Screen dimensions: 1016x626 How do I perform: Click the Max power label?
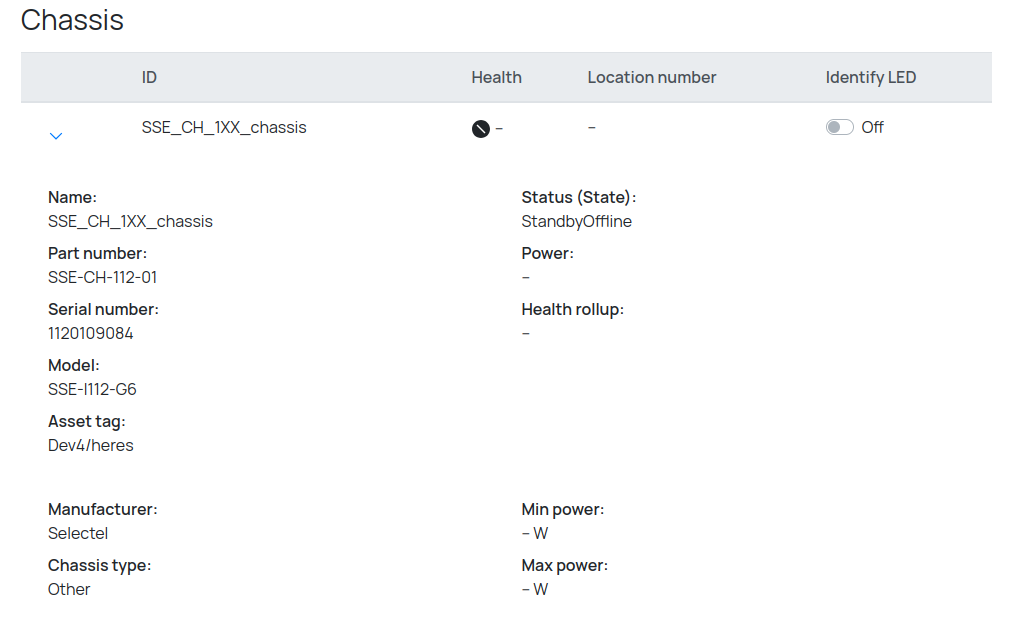564,565
